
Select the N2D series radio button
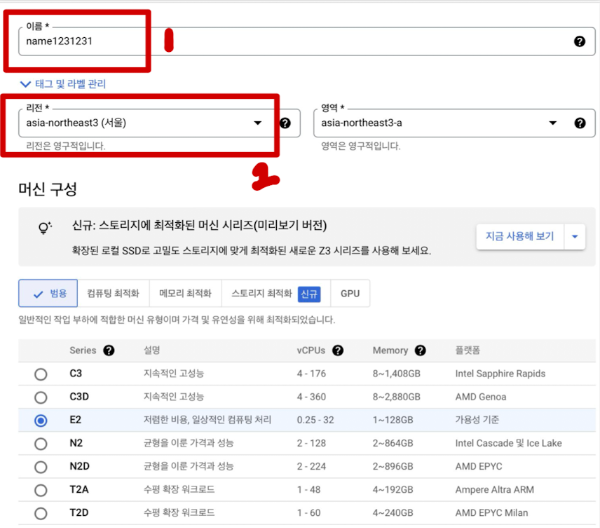click(41, 467)
